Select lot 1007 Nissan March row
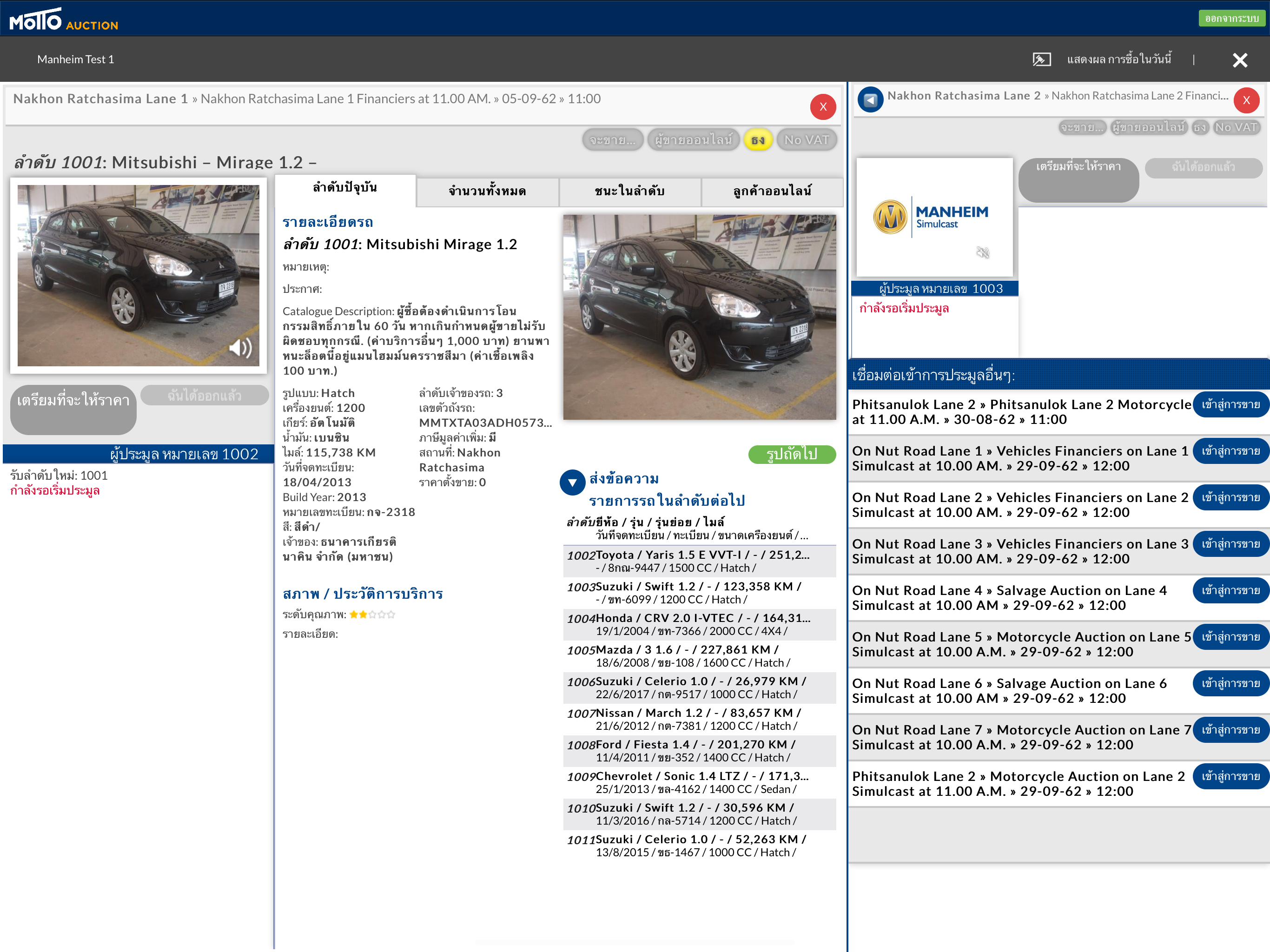The width and height of the screenshot is (1270, 952). pyautogui.click(x=699, y=720)
